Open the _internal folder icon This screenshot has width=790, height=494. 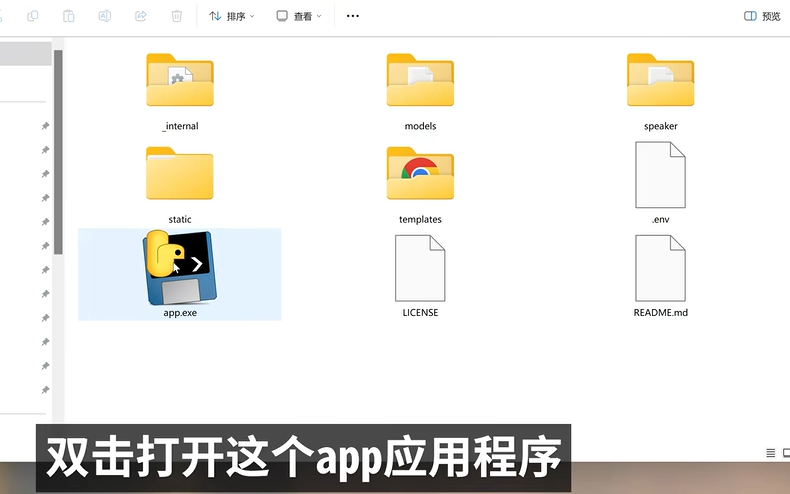[180, 80]
